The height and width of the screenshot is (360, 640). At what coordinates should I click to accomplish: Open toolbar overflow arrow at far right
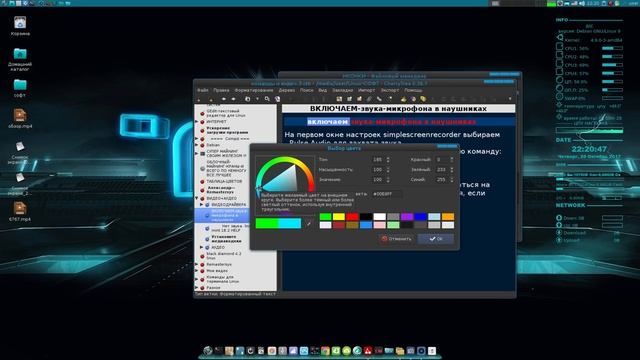pyautogui.click(x=510, y=99)
